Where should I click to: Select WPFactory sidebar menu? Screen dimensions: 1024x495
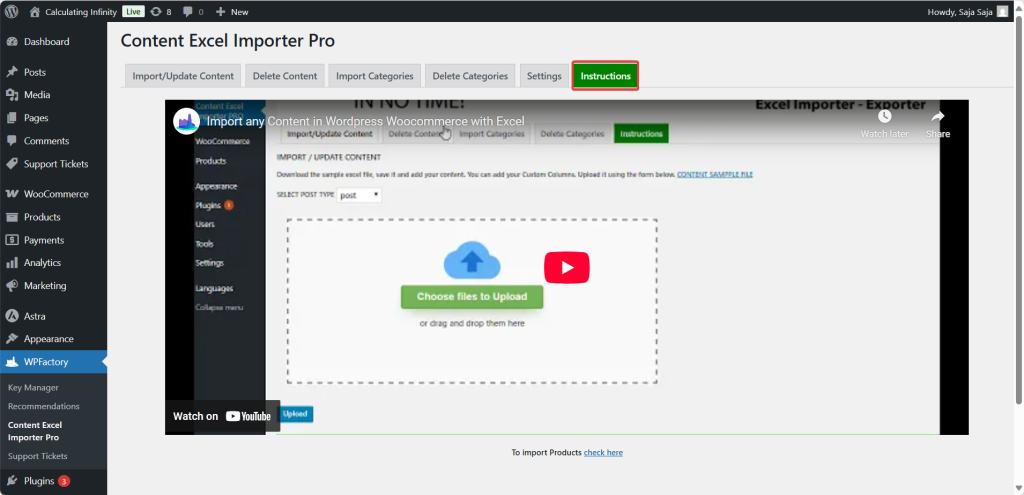pos(54,362)
